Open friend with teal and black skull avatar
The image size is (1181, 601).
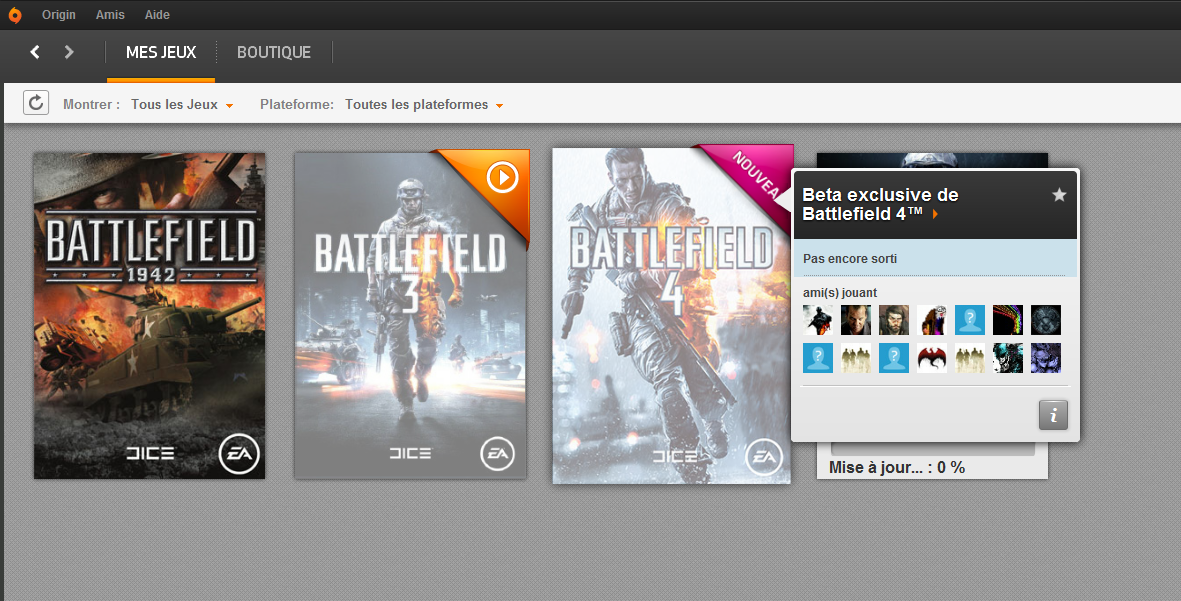(1008, 358)
